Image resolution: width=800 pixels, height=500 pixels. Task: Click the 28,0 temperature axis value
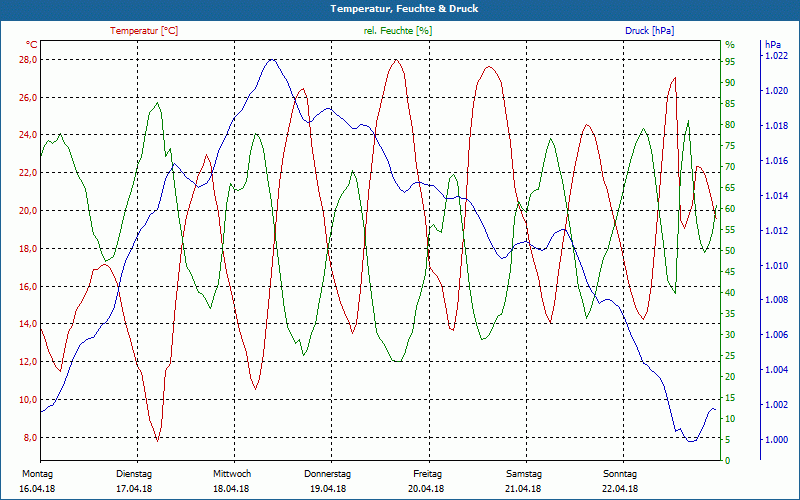[x=28, y=60]
